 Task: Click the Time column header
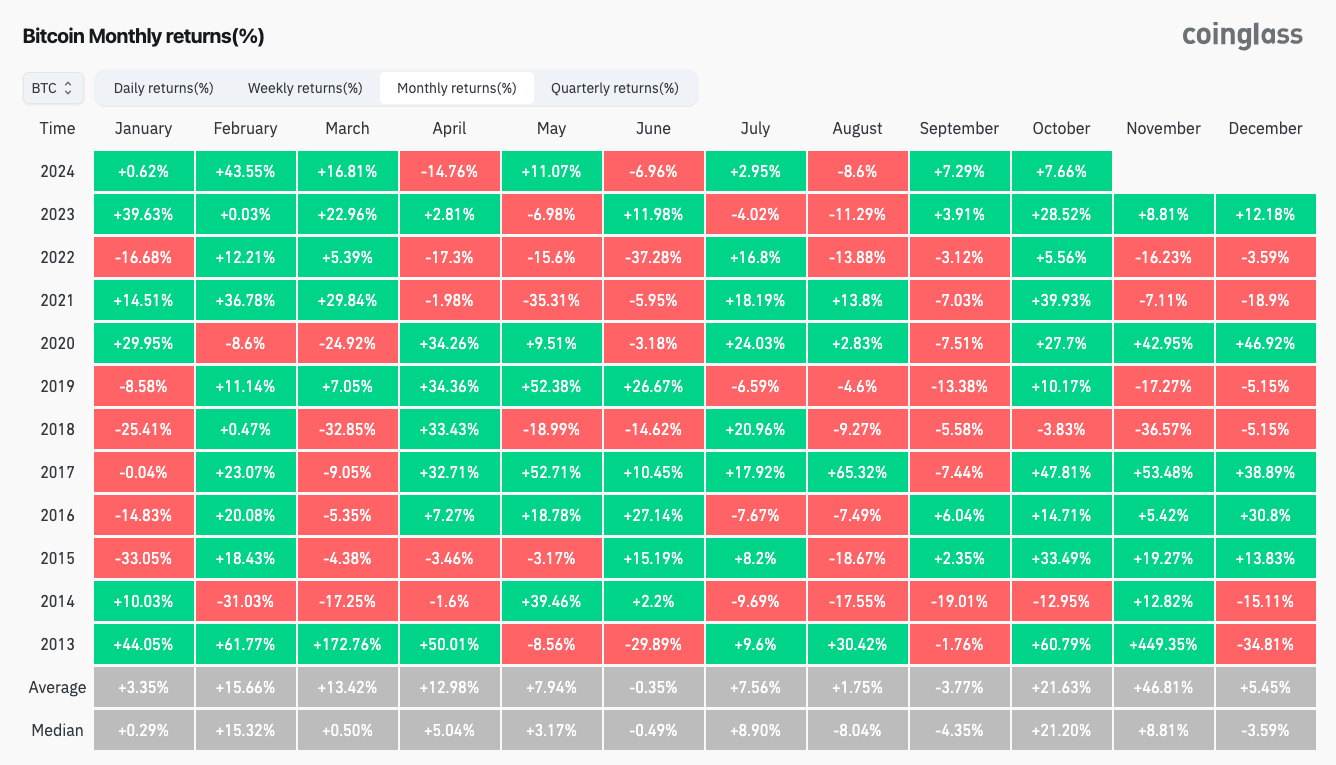point(57,128)
